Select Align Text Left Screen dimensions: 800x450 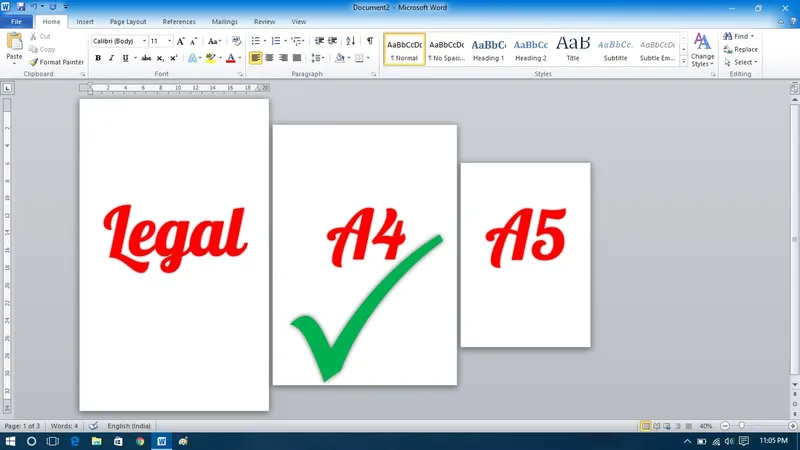click(255, 58)
